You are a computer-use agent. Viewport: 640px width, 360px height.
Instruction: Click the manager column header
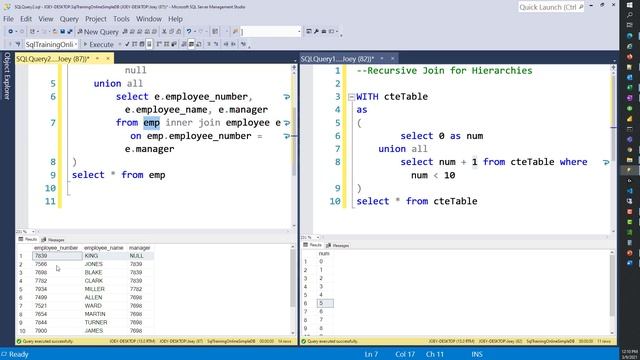pyautogui.click(x=140, y=248)
